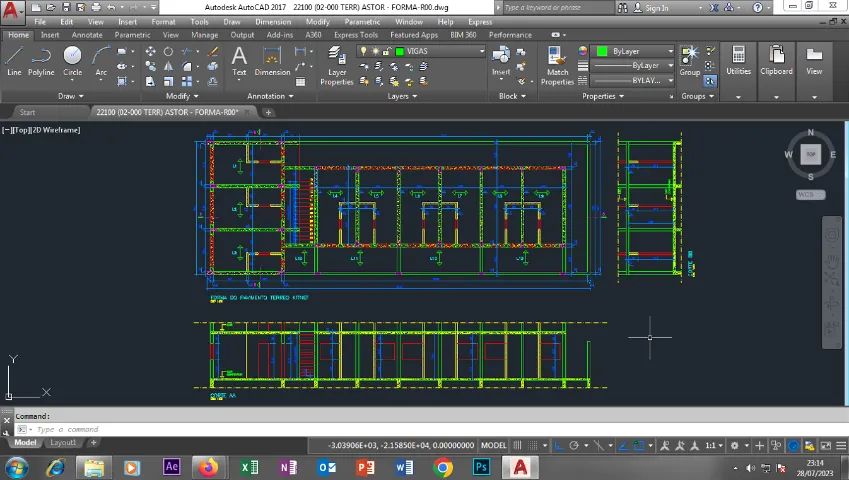Select the Stretch tool icon
The image size is (849, 480).
tap(151, 81)
